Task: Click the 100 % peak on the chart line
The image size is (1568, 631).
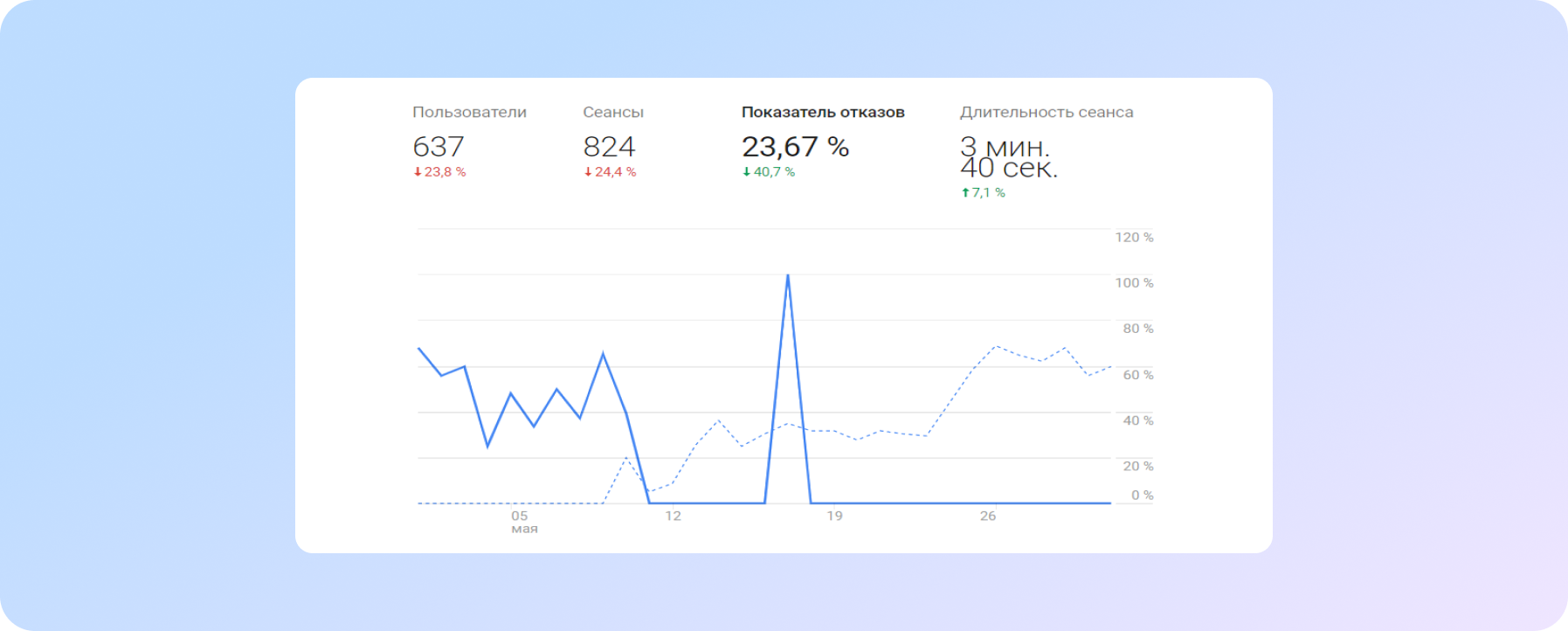Action: pyautogui.click(x=788, y=276)
